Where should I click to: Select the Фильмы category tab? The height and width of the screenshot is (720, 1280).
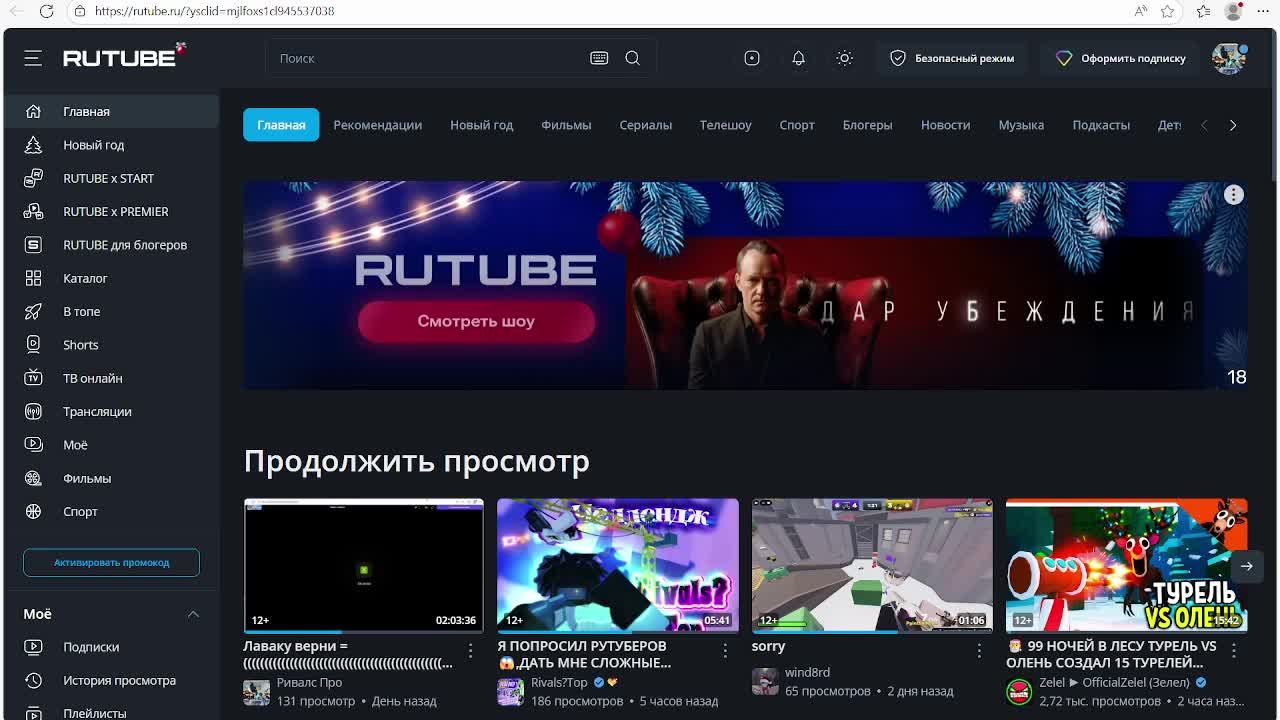click(x=566, y=125)
